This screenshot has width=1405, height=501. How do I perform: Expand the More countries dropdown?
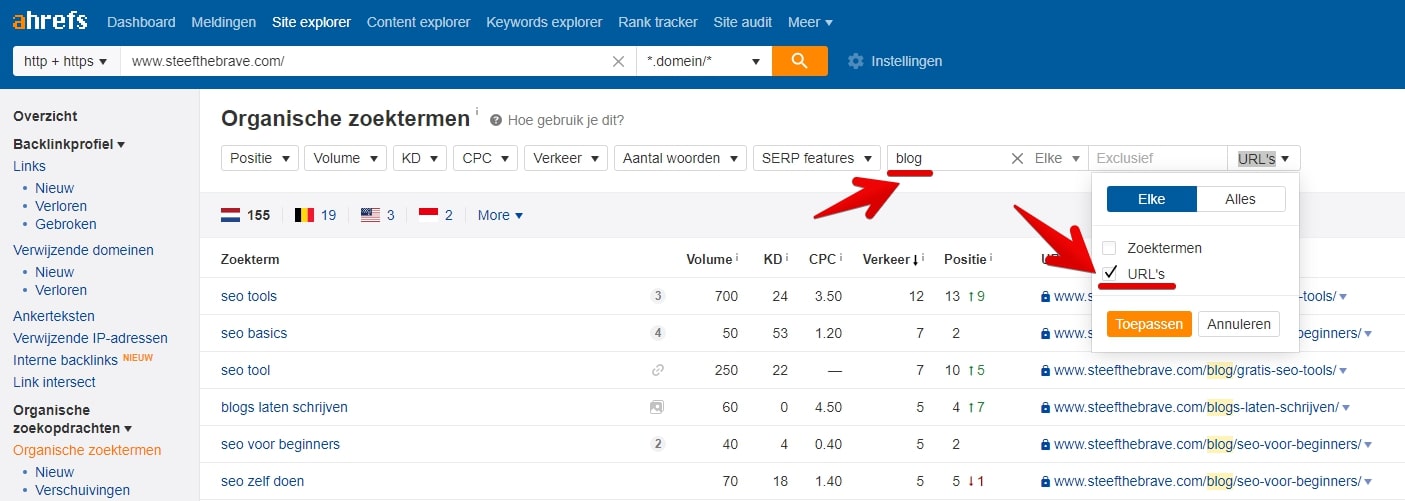click(500, 215)
